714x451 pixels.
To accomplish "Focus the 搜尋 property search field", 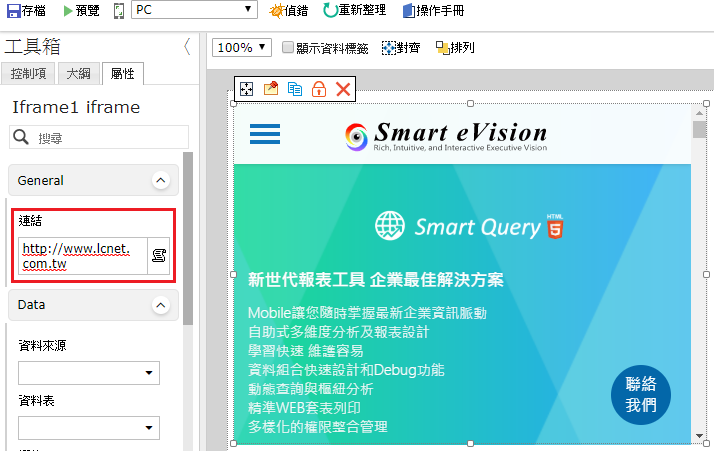I will (x=99, y=137).
